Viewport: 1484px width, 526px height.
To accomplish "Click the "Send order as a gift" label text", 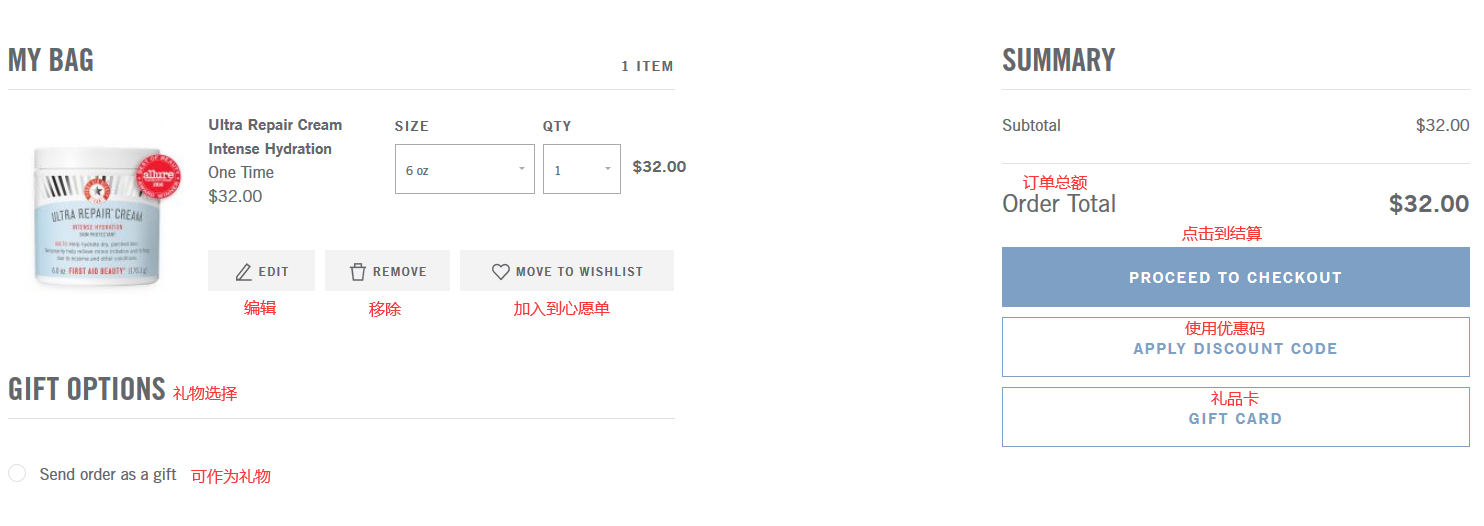I will coord(108,474).
